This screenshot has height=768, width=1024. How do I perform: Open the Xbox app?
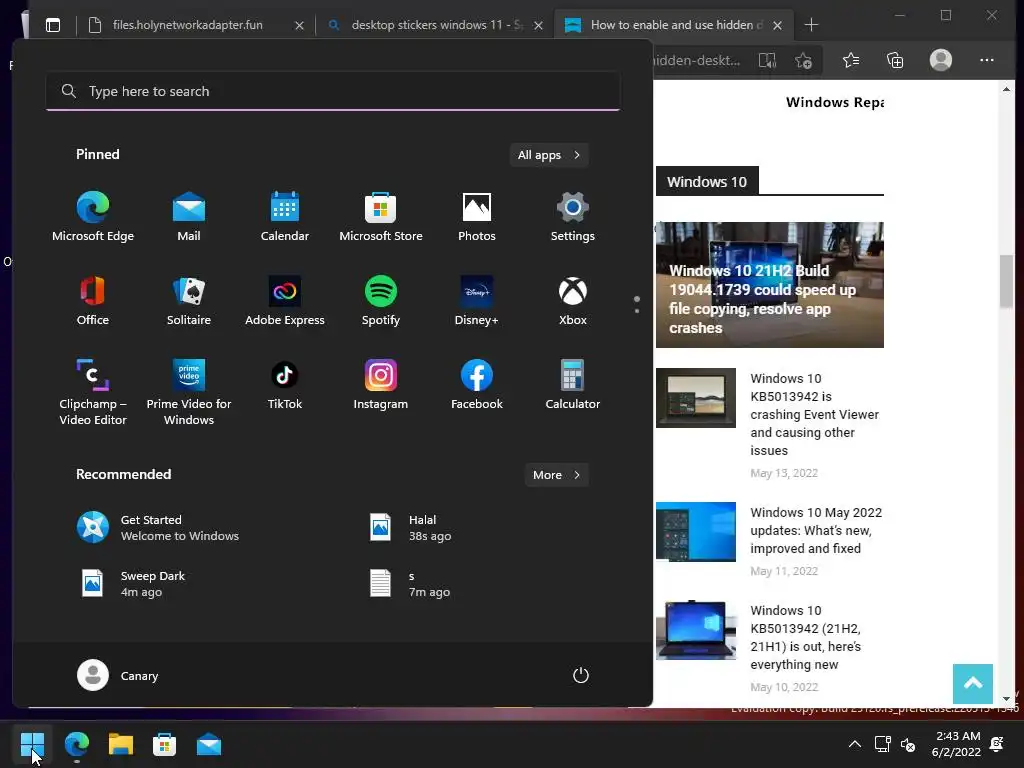click(573, 301)
